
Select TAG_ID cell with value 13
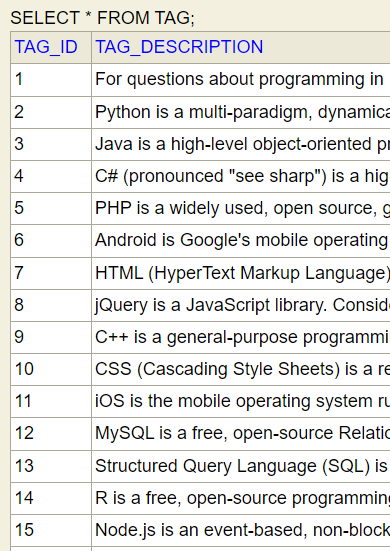click(x=51, y=467)
